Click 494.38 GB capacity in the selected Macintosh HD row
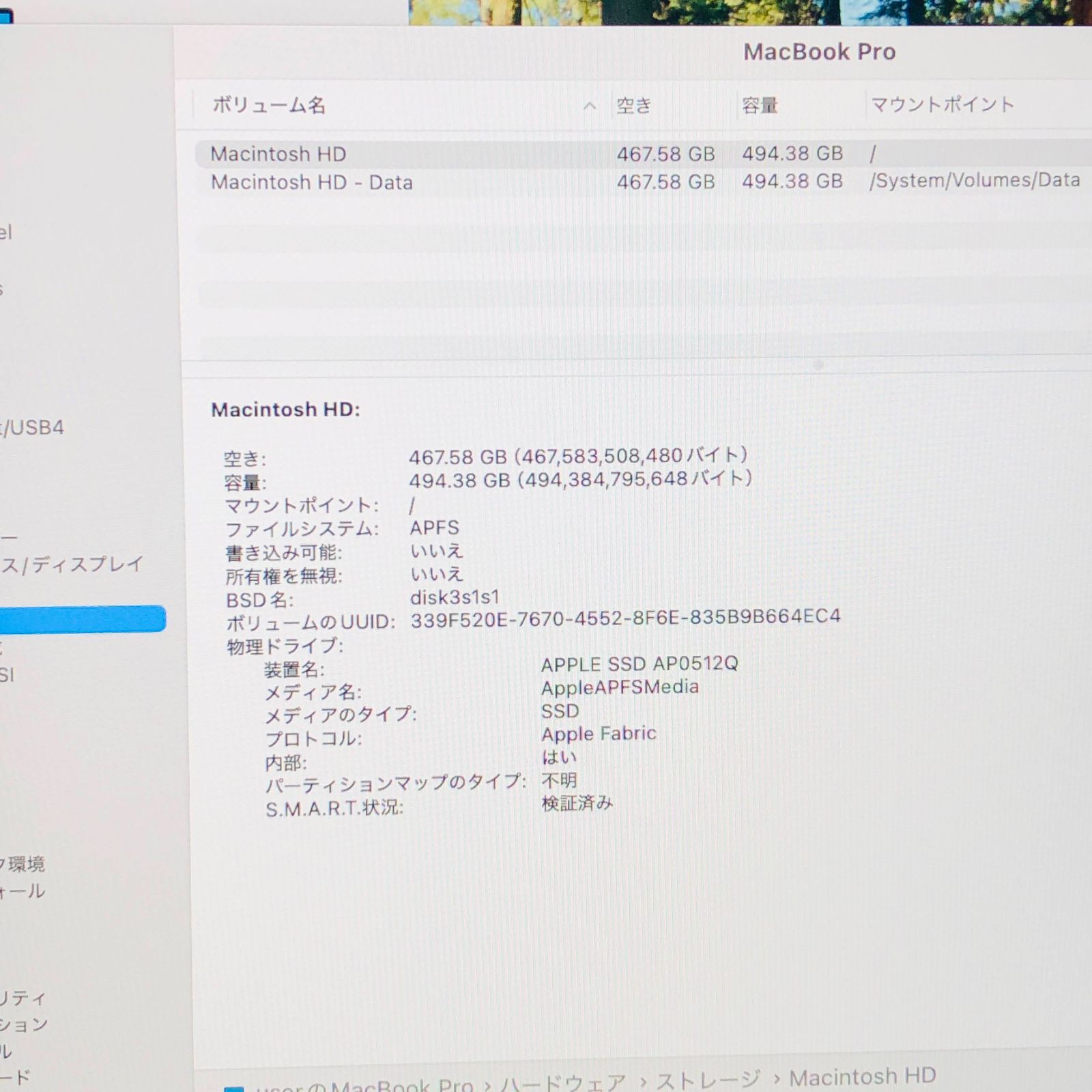Viewport: 1092px width, 1092px height. 792,154
